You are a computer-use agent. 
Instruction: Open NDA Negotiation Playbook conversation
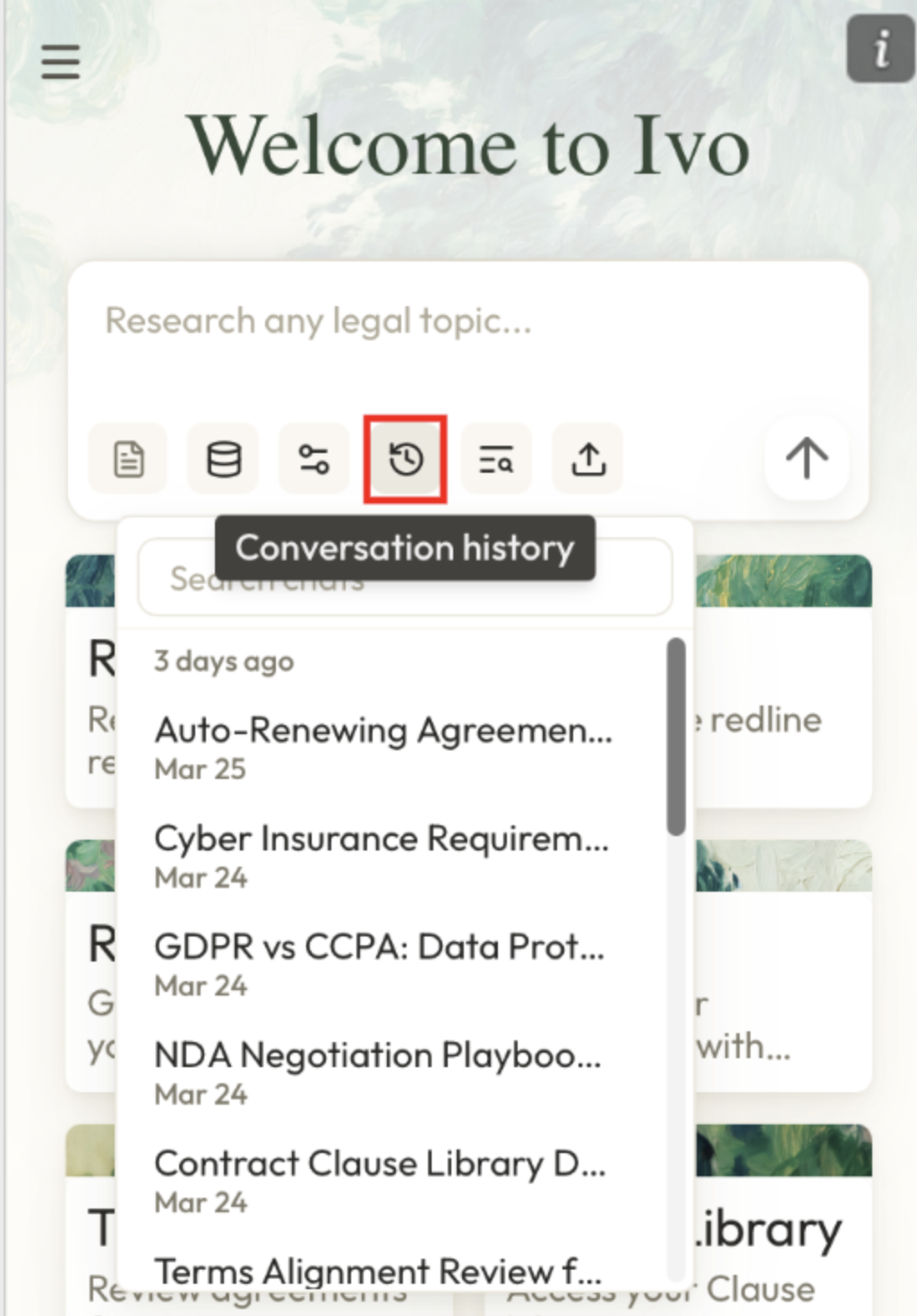[x=378, y=1071]
